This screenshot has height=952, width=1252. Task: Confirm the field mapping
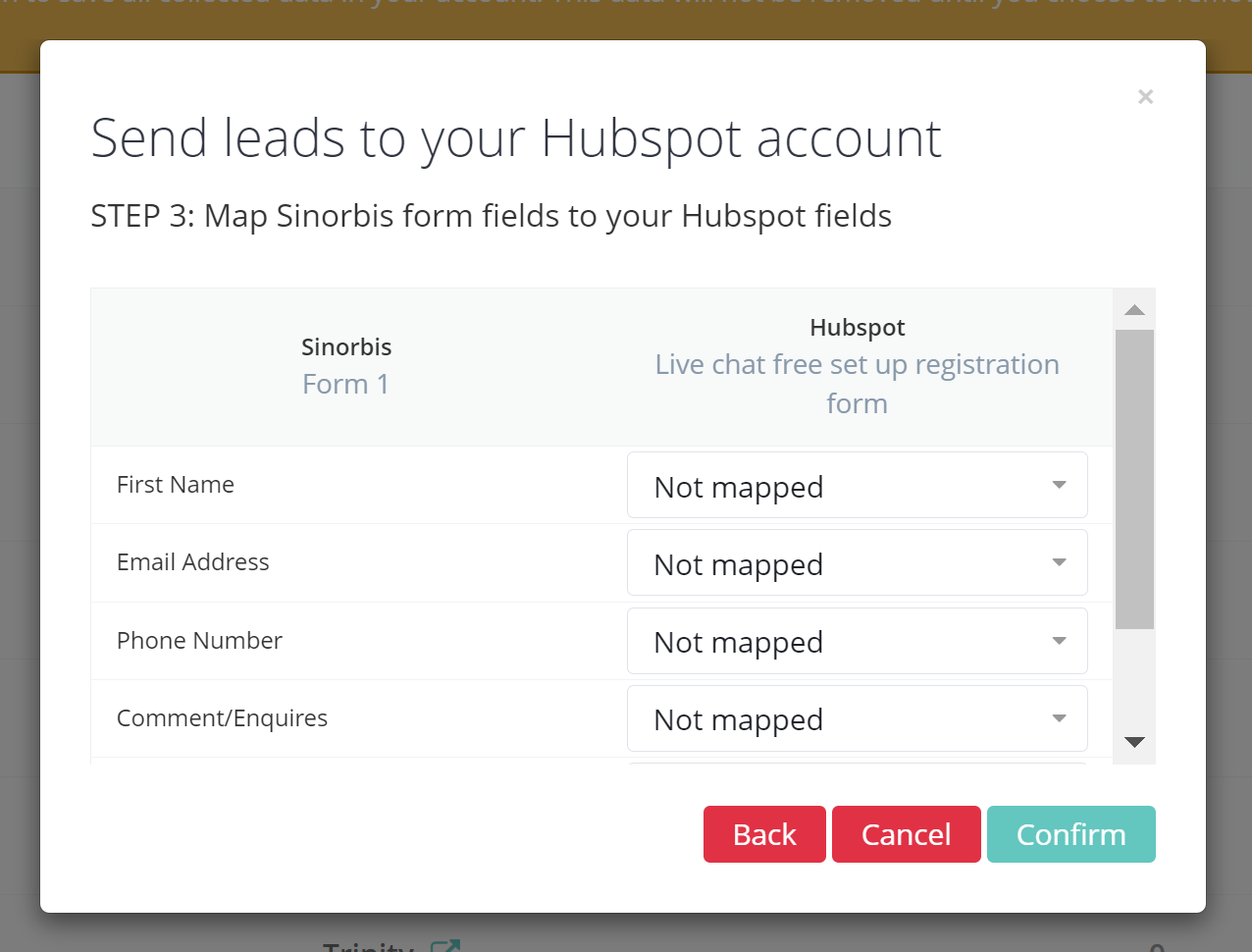pyautogui.click(x=1070, y=834)
